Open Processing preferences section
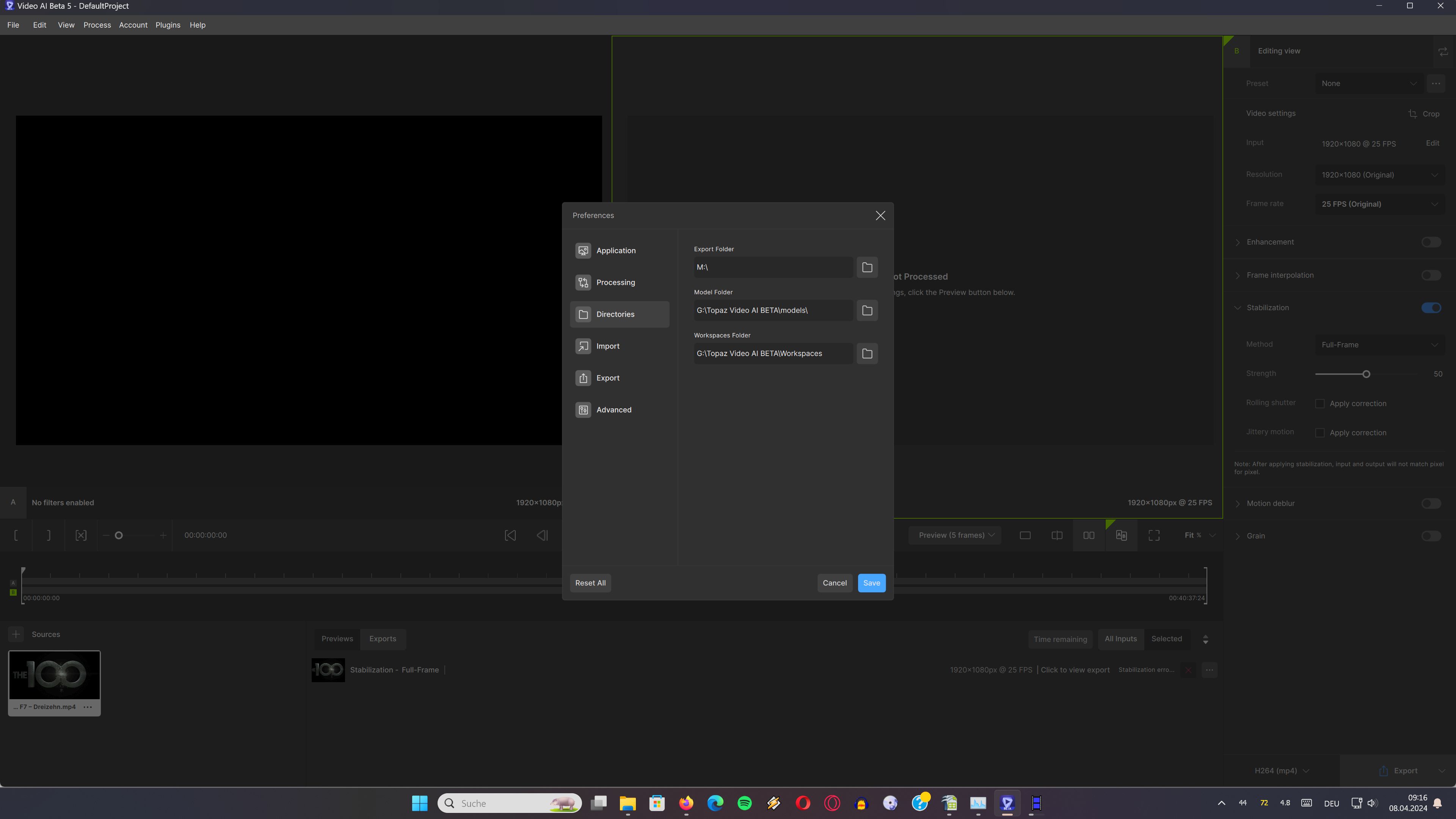The image size is (1456, 819). (x=615, y=282)
